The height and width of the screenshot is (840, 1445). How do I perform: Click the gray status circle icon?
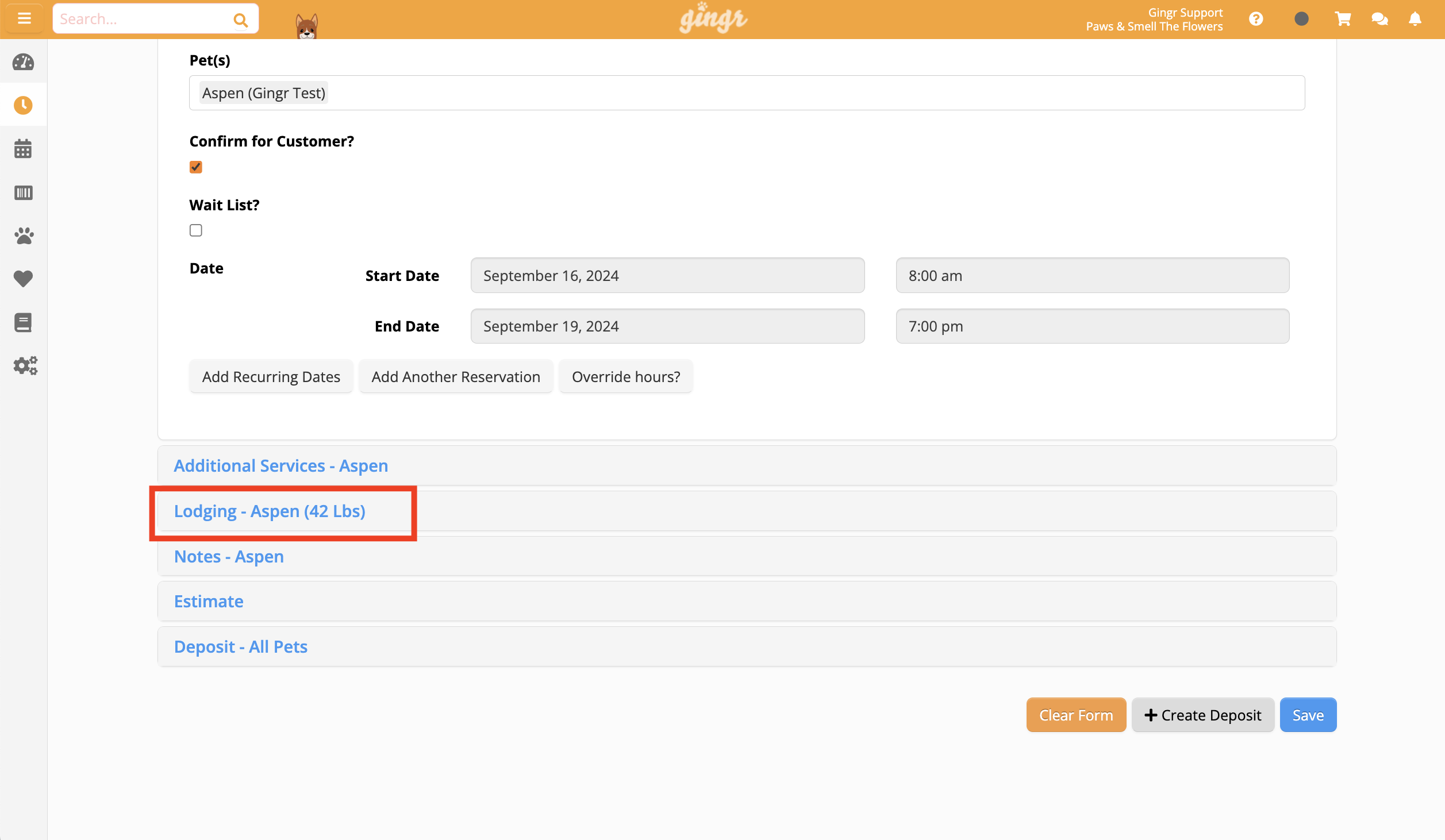(x=1302, y=19)
